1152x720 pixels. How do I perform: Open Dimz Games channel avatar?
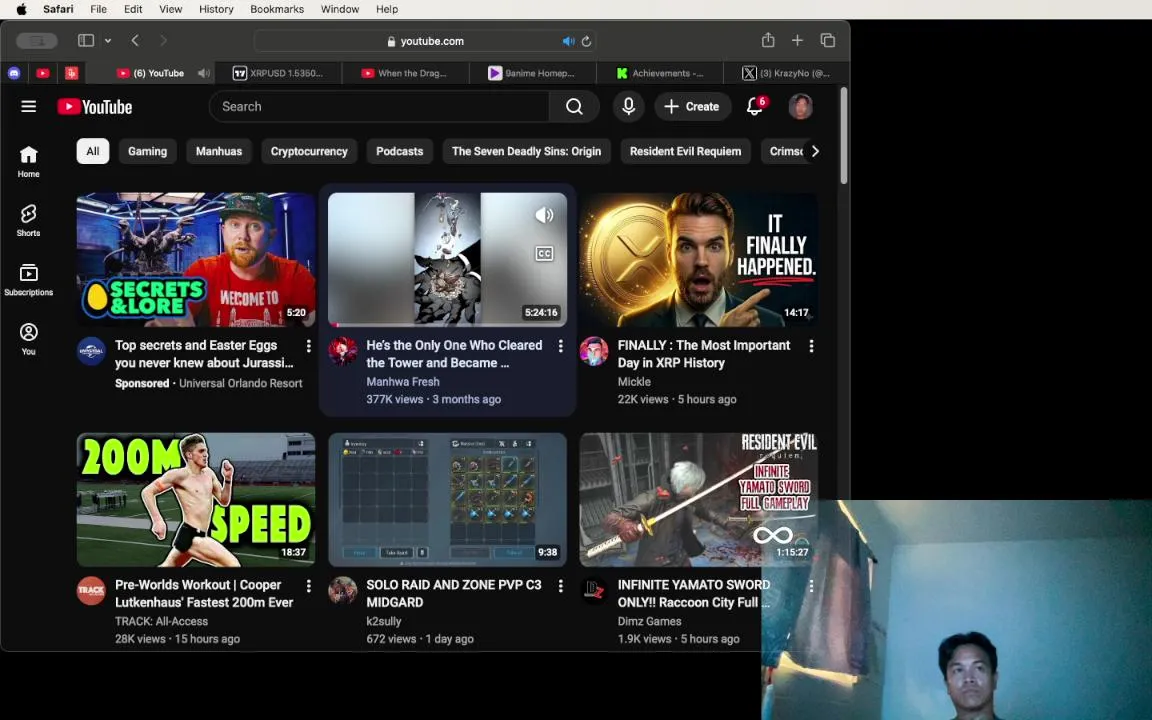tap(594, 591)
